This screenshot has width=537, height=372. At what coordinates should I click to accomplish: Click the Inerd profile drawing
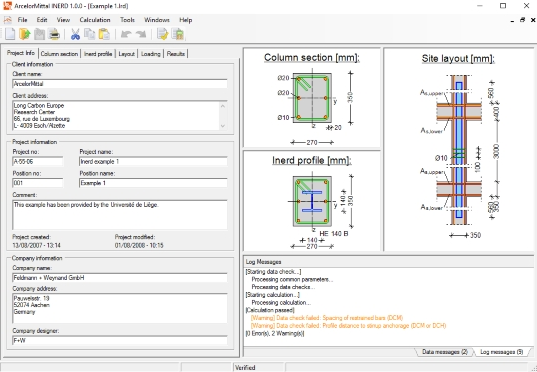coord(312,201)
